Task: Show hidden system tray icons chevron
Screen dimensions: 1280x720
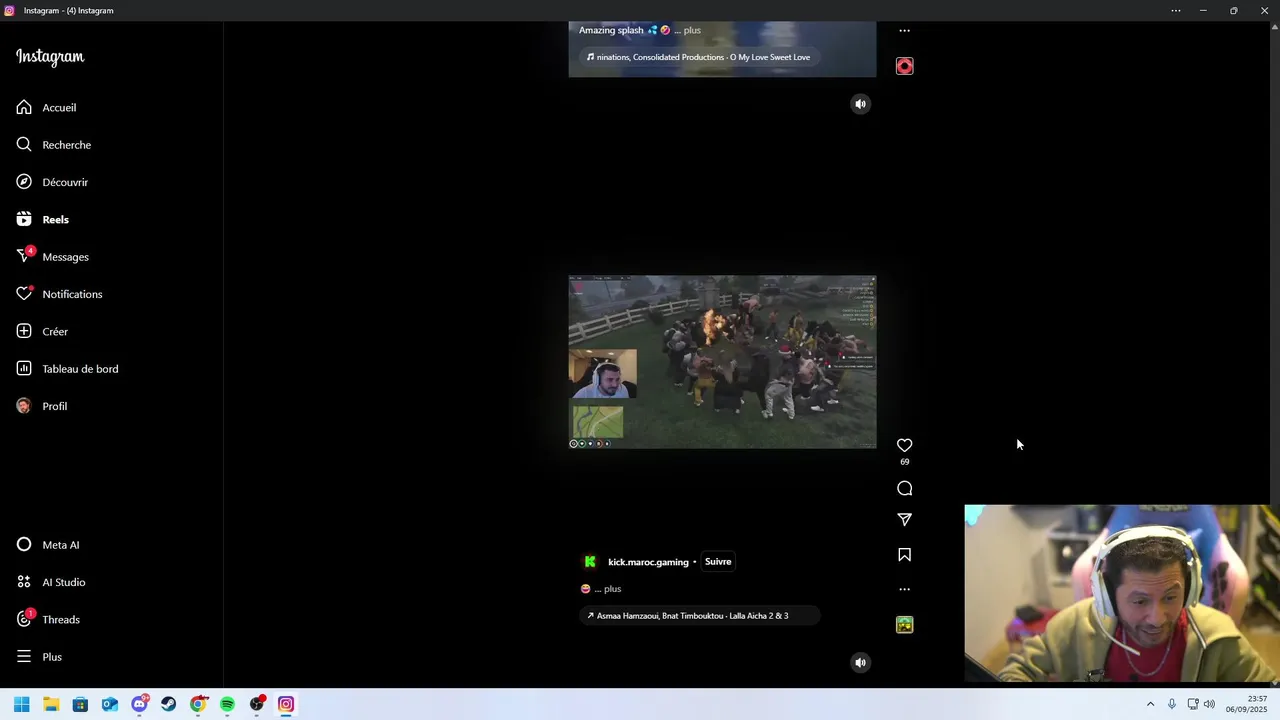Action: 1150,704
